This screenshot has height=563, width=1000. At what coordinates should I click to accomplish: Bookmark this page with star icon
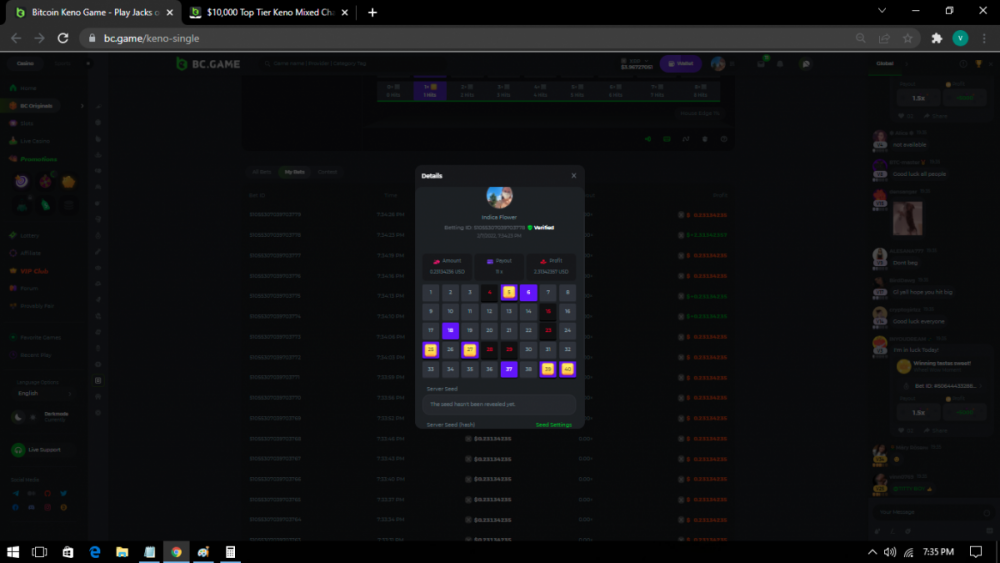(x=908, y=38)
